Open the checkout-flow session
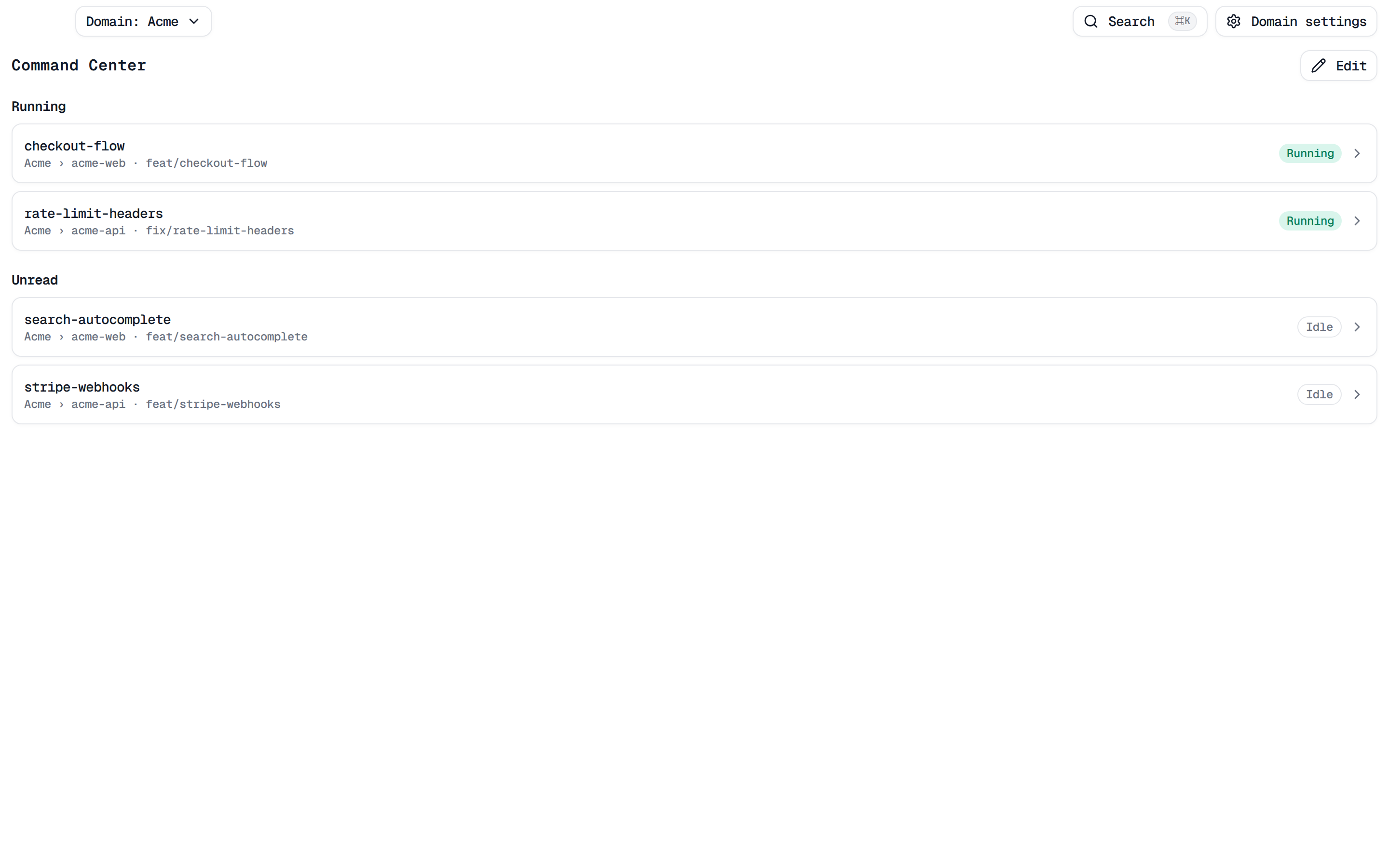Screen dimensions: 1389x868 pyautogui.click(x=694, y=153)
